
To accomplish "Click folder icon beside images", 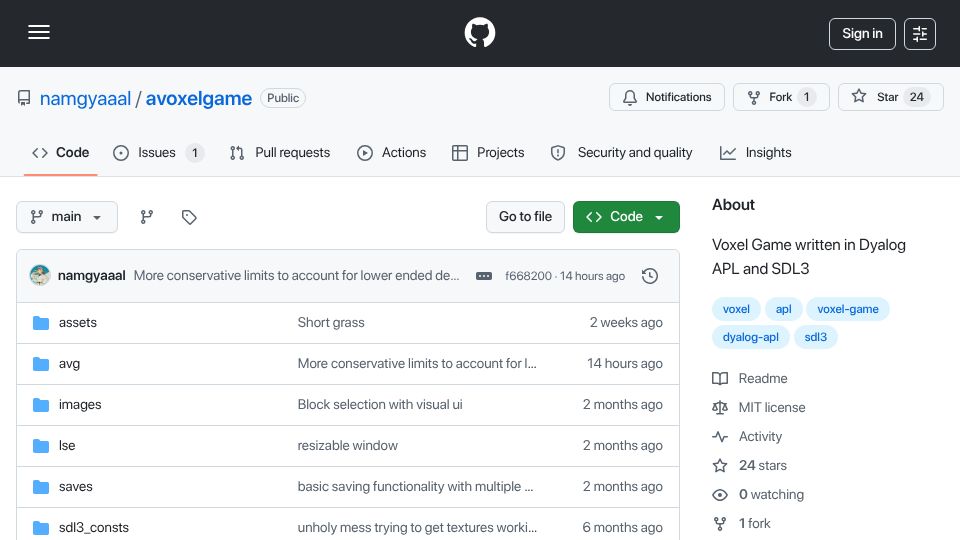I will pos(41,405).
